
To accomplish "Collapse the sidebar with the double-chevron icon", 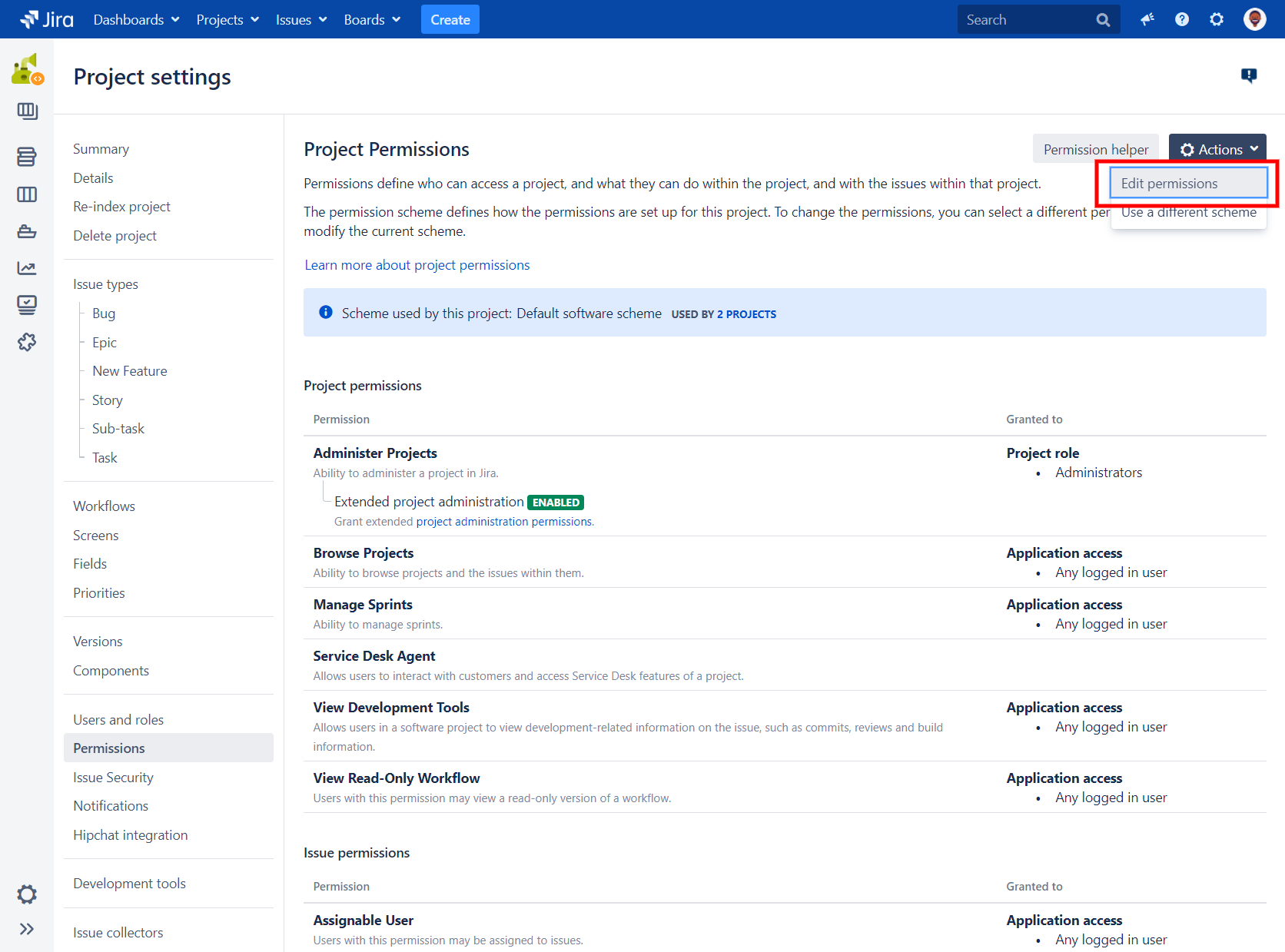I will (x=27, y=928).
